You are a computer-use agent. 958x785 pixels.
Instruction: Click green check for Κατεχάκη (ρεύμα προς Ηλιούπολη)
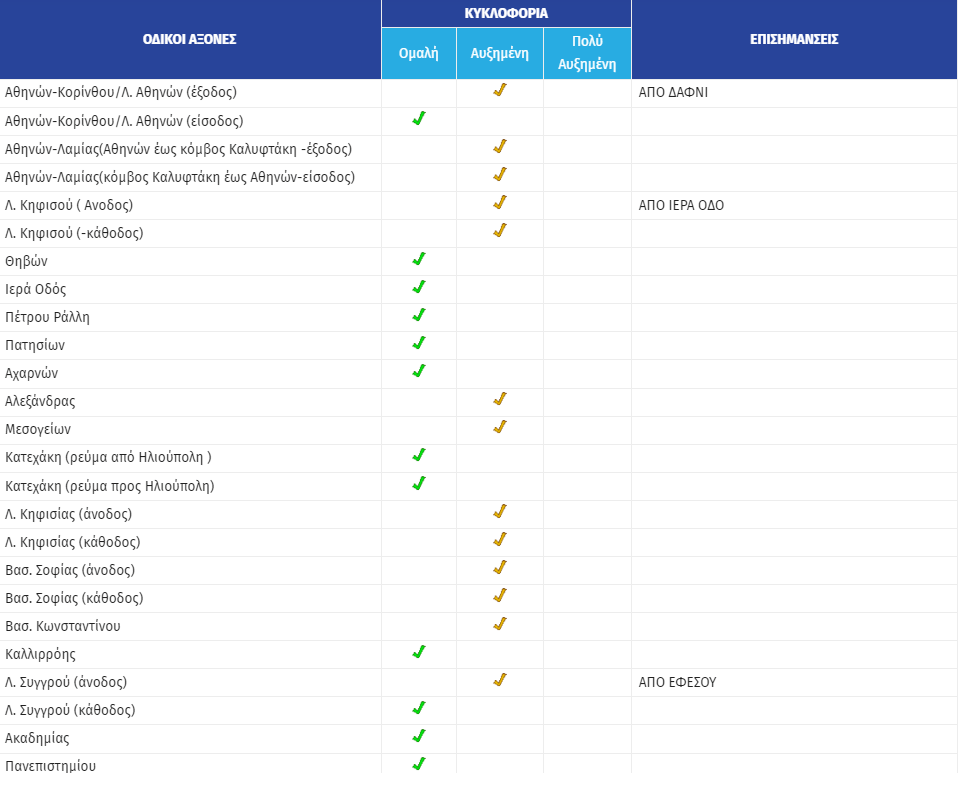[x=419, y=484]
